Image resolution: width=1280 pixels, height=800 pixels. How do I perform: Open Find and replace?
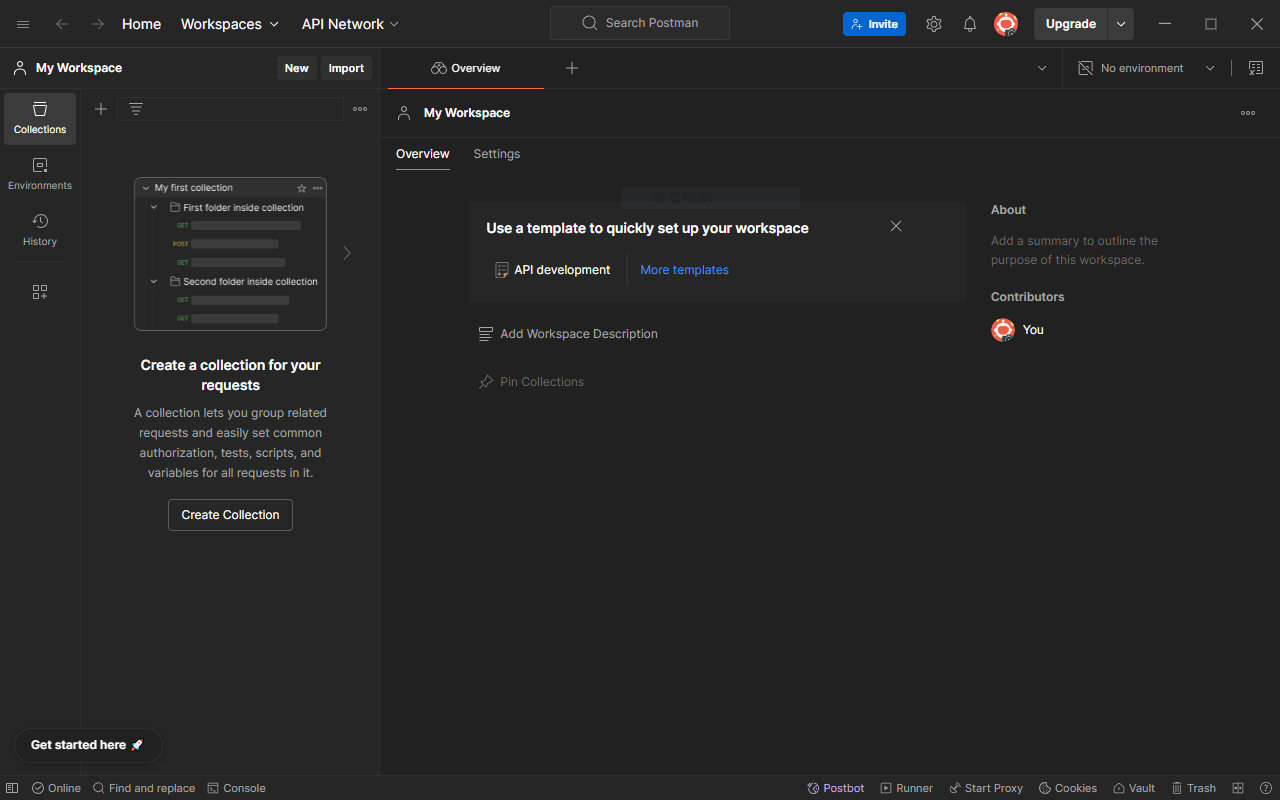pos(144,788)
